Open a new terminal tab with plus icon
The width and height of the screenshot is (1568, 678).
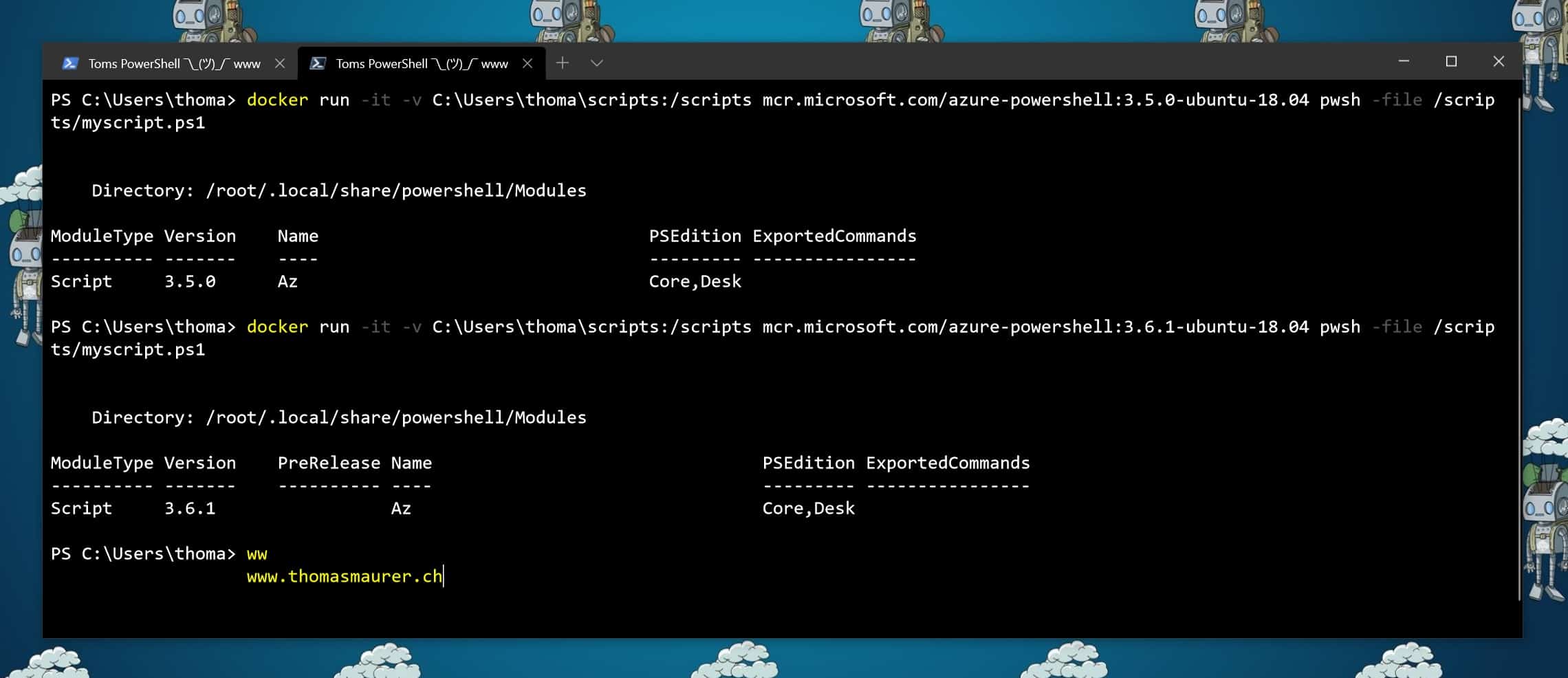tap(563, 63)
